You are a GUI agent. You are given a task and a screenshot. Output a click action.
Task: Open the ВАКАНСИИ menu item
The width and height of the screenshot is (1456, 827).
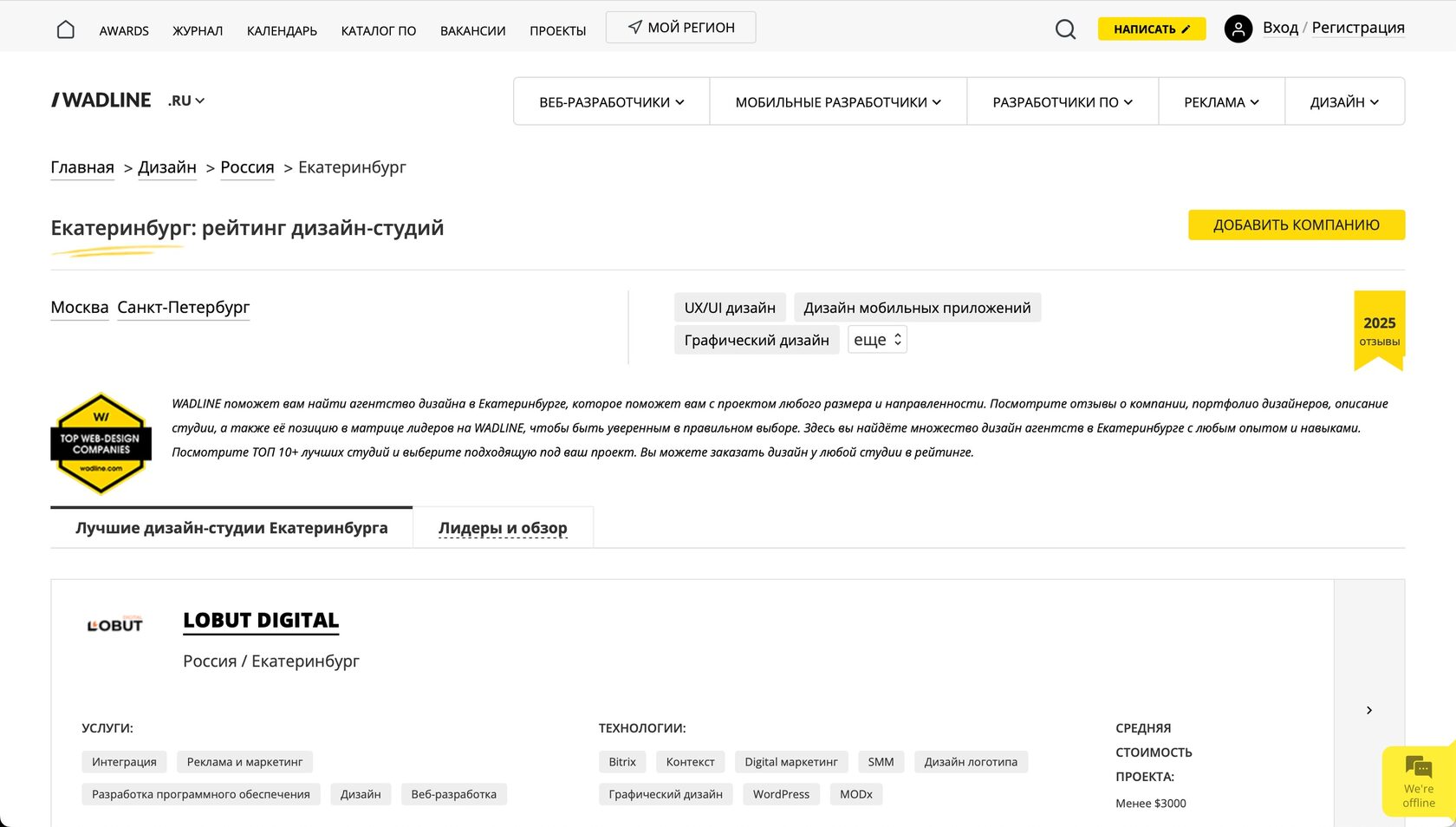[x=473, y=31]
